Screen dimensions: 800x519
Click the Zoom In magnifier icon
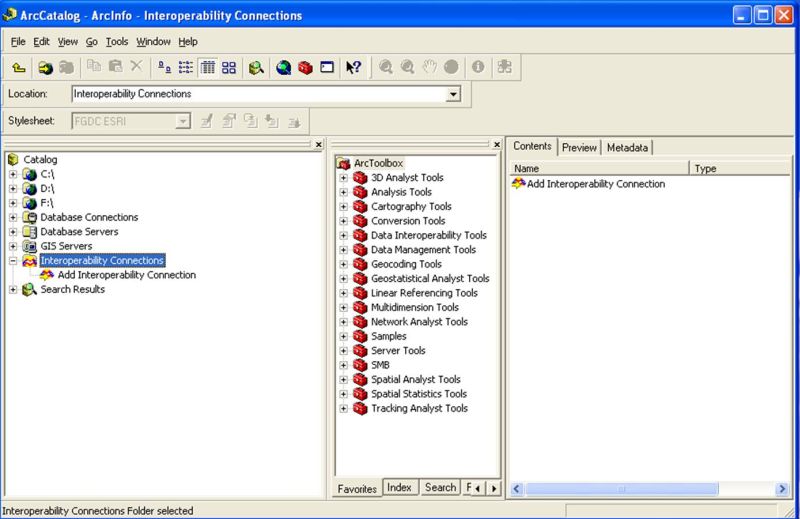click(386, 67)
